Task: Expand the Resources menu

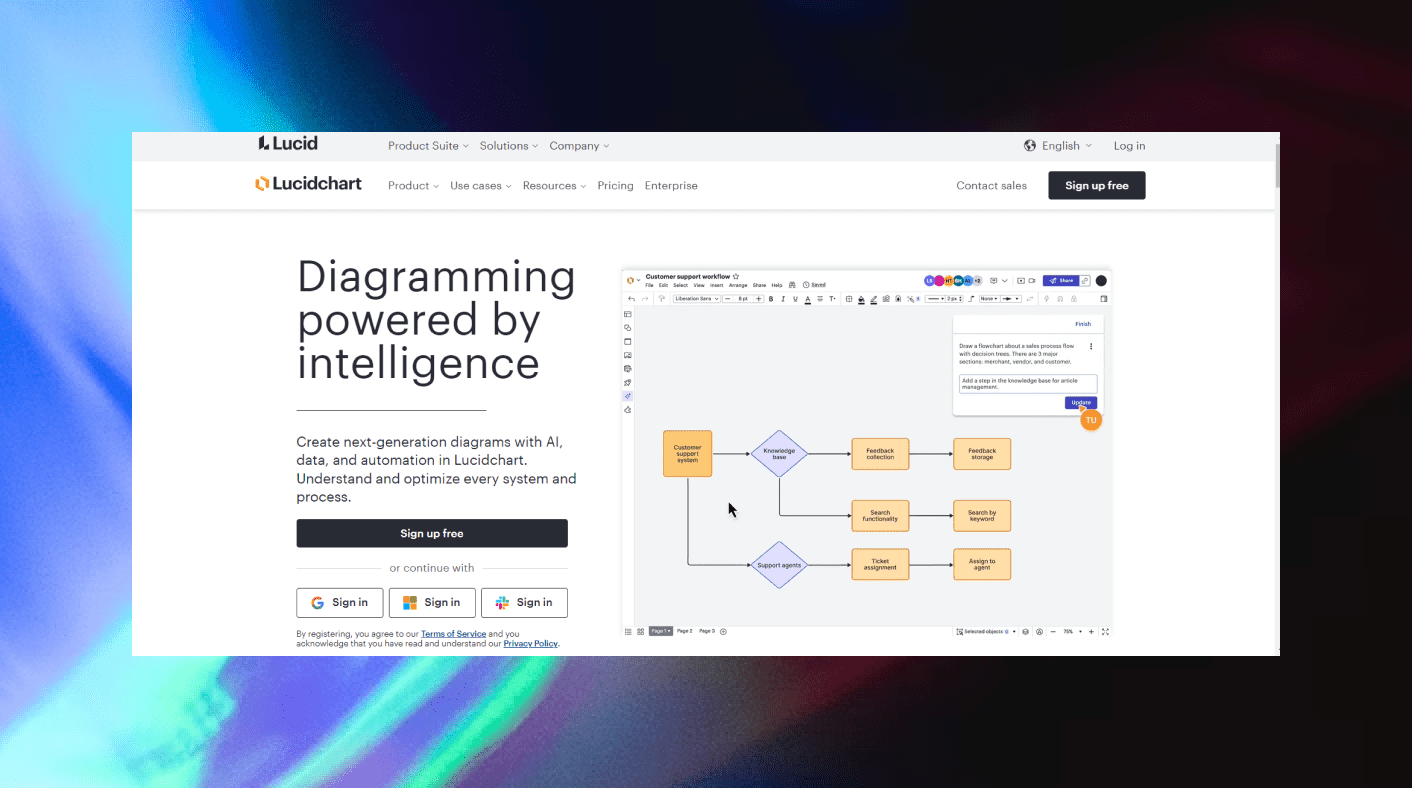Action: (x=554, y=186)
